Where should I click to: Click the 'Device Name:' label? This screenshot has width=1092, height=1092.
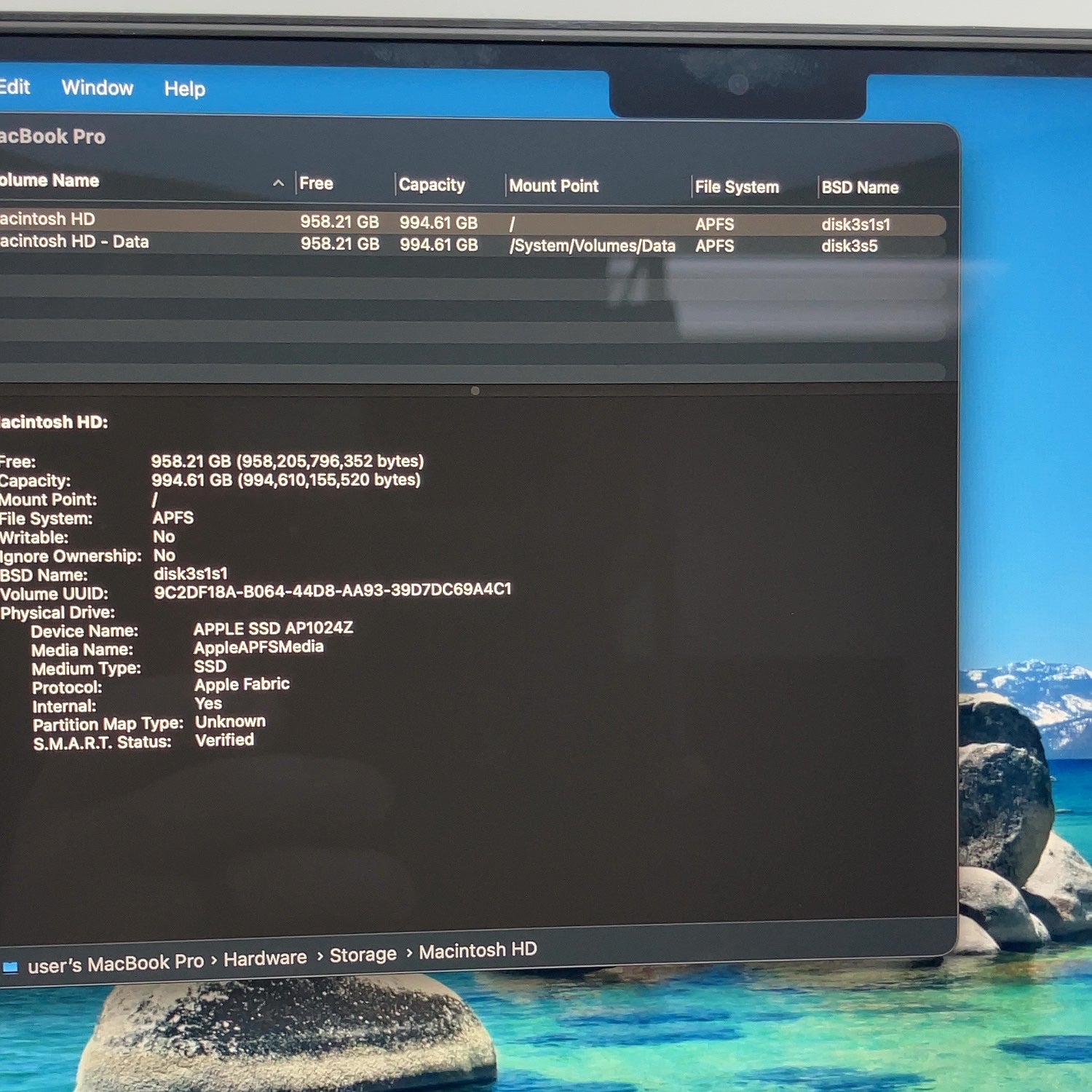84,631
